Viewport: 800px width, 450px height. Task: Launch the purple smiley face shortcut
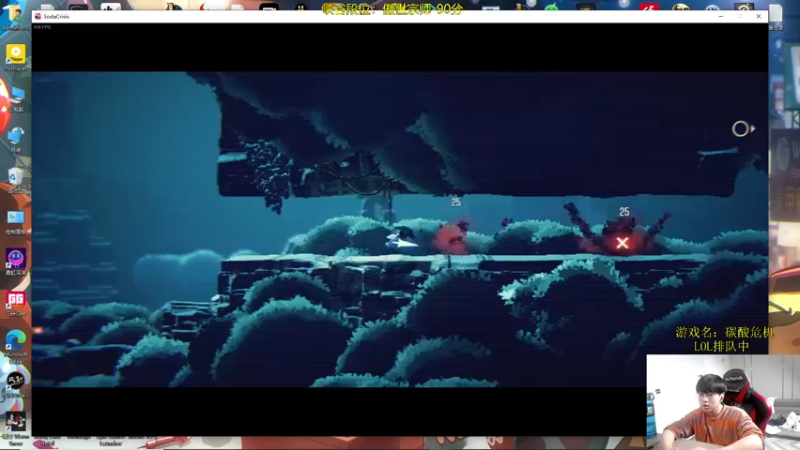coord(16,261)
